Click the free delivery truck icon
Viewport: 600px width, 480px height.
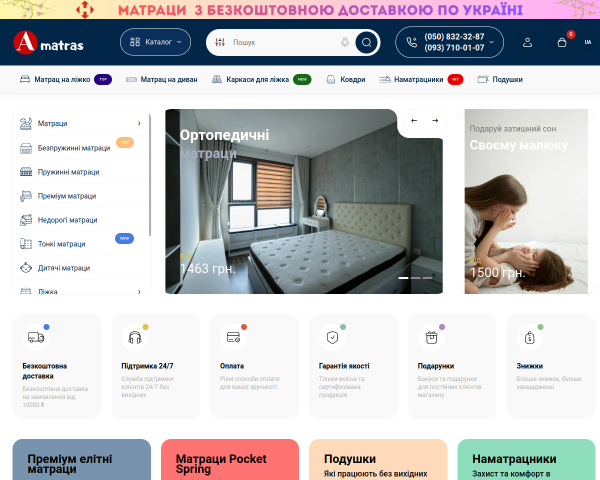point(36,337)
